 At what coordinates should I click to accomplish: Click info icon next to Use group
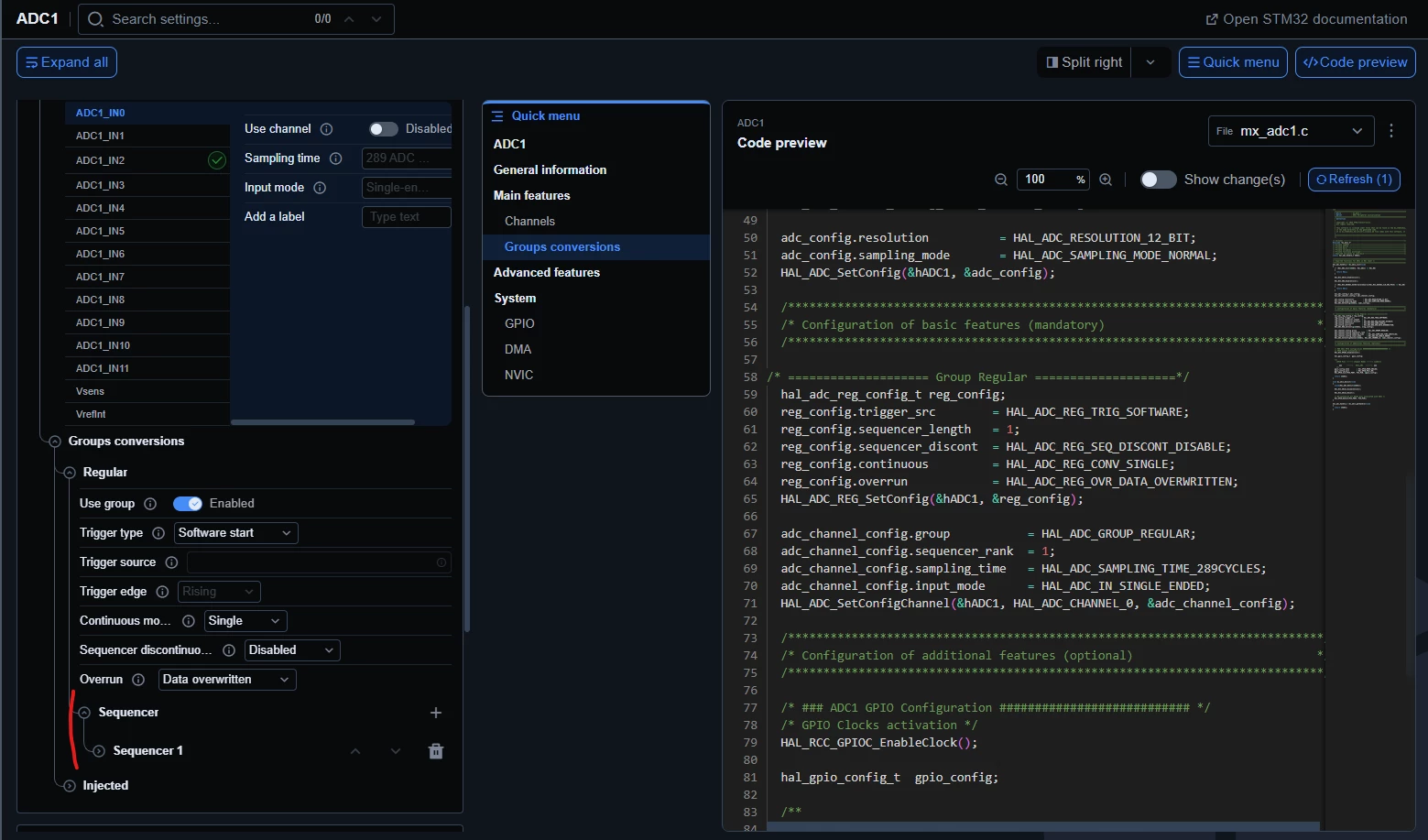click(x=150, y=504)
